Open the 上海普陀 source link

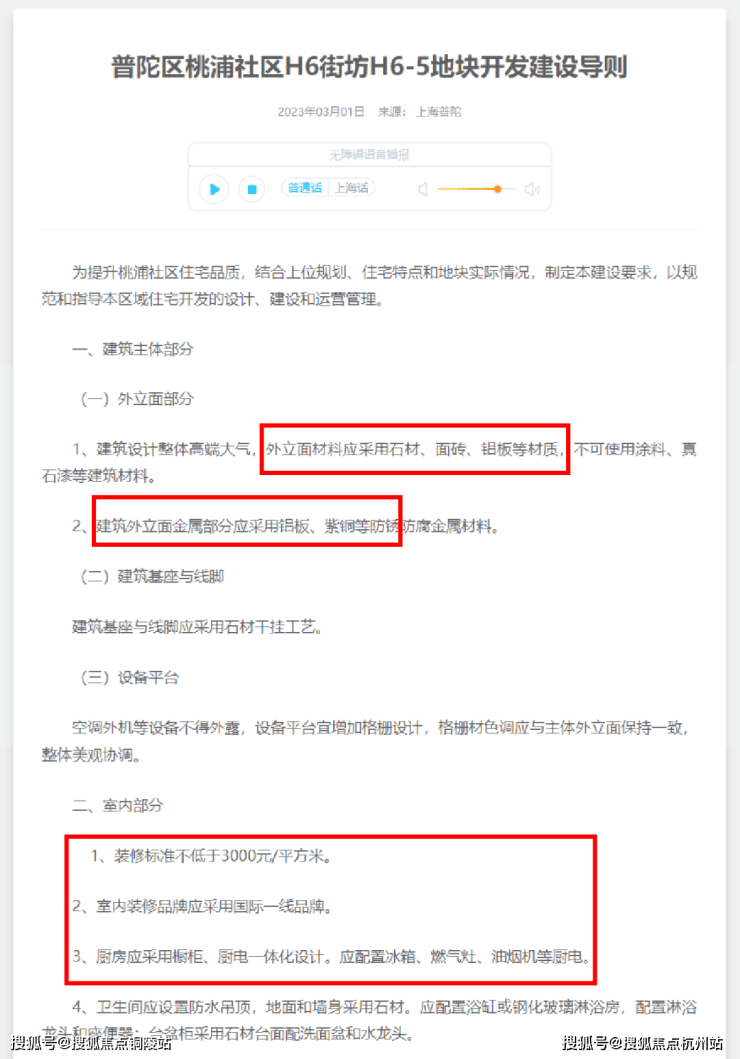click(x=439, y=111)
